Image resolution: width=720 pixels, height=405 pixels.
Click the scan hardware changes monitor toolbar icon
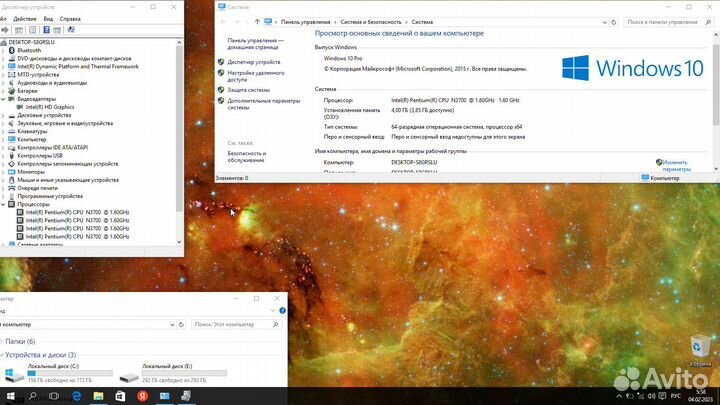point(71,30)
